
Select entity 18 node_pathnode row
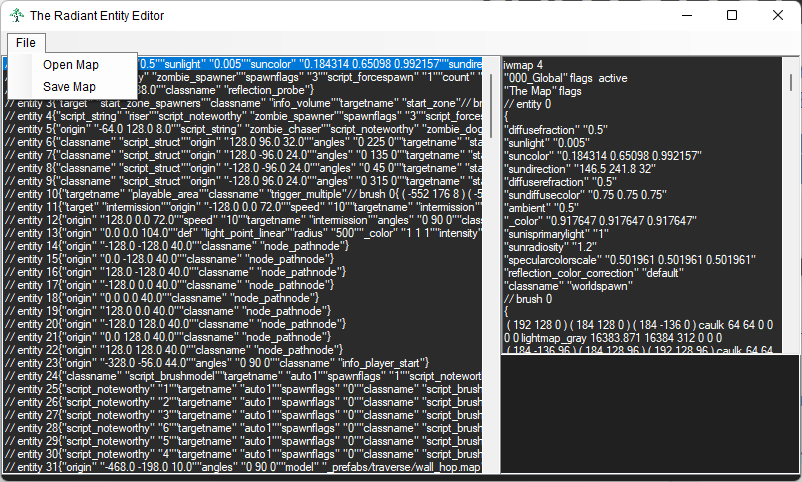pyautogui.click(x=243, y=298)
